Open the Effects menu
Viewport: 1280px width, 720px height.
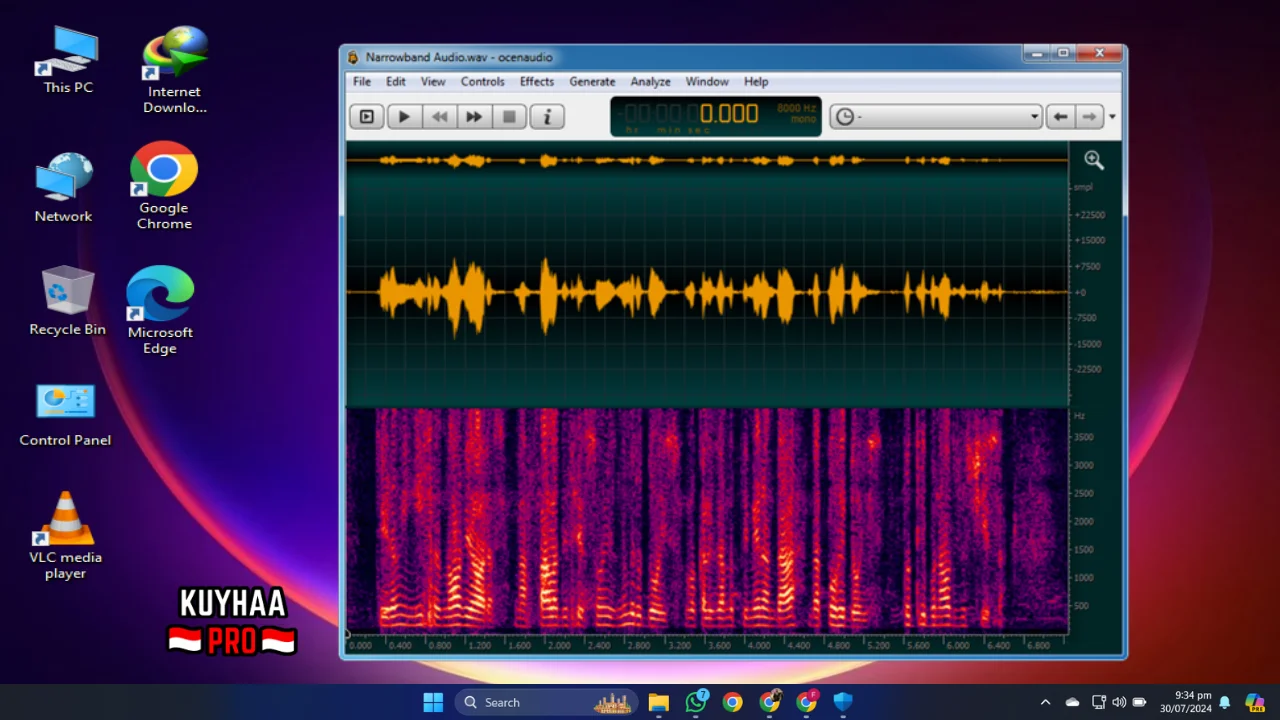click(x=537, y=82)
